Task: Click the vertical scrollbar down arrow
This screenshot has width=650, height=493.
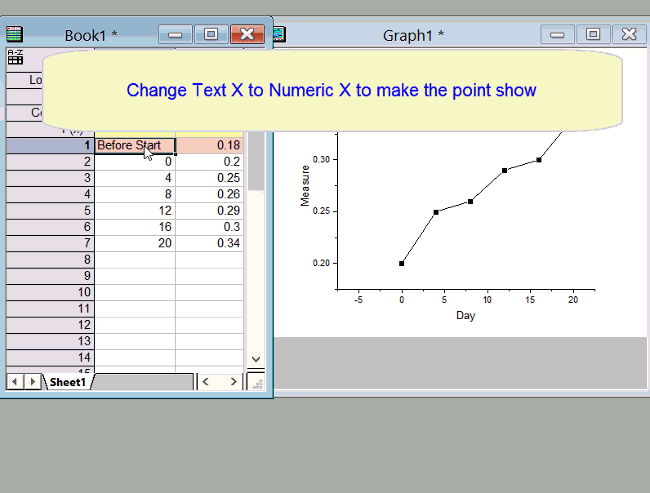Action: pyautogui.click(x=255, y=358)
